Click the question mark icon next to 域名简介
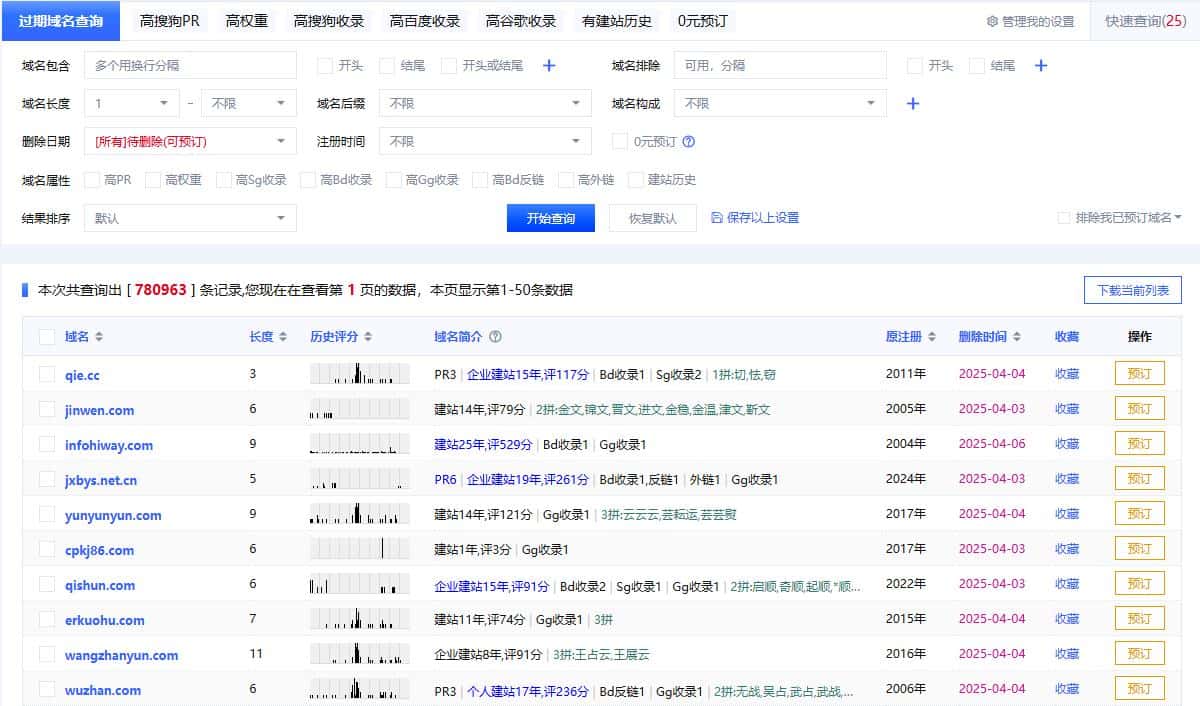This screenshot has width=1200, height=706. [x=496, y=337]
